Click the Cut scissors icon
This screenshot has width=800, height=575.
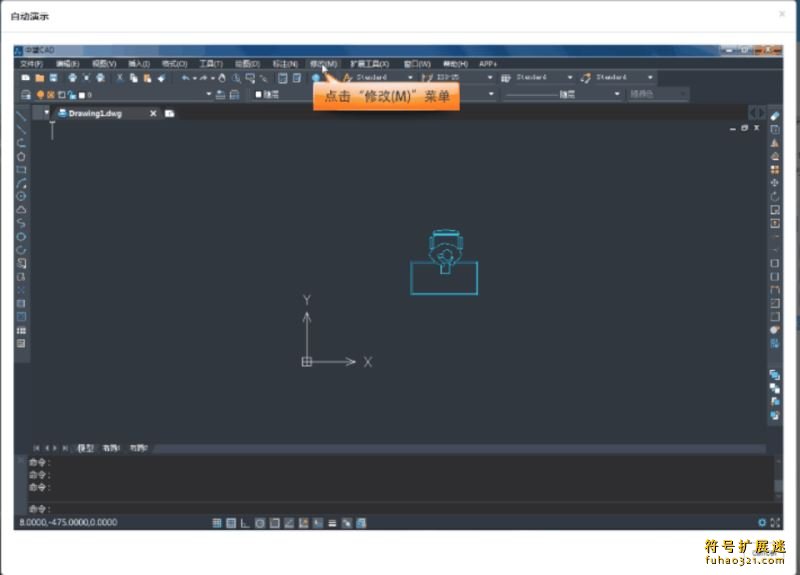[x=120, y=78]
